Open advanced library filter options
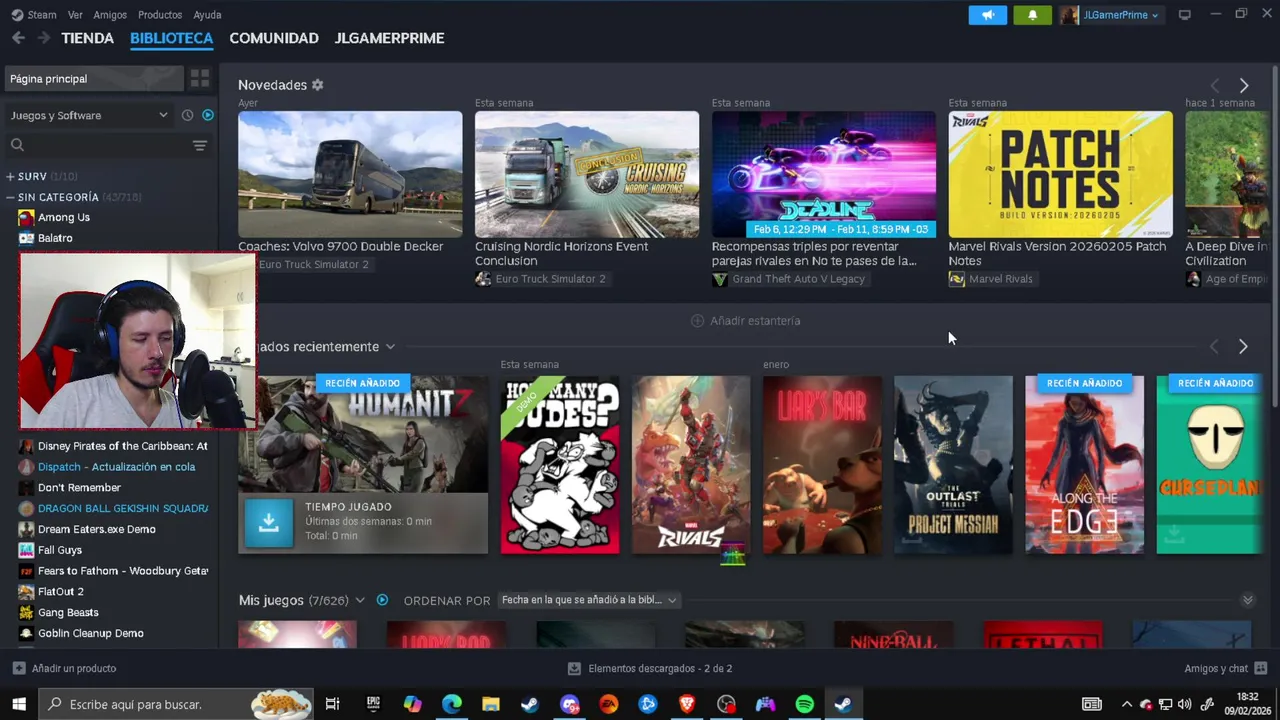 [200, 145]
